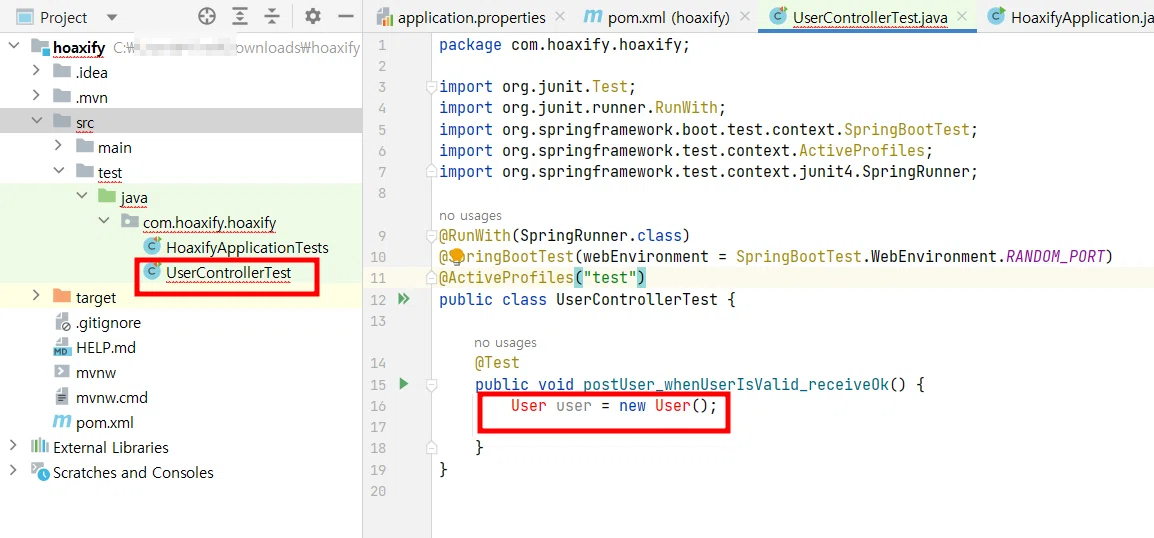Collapse the src folder
The image size is (1154, 538).
click(x=36, y=121)
